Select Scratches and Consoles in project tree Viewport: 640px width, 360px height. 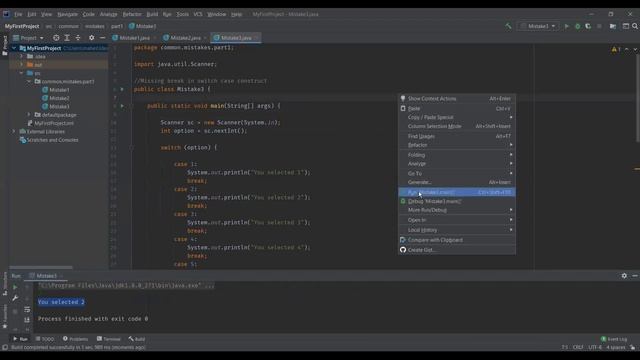[49, 140]
